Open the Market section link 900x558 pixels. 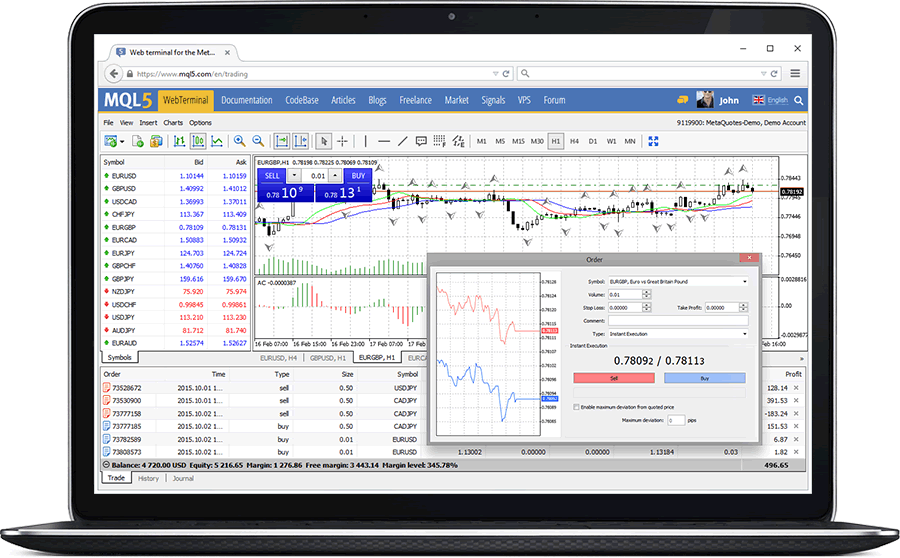(456, 100)
